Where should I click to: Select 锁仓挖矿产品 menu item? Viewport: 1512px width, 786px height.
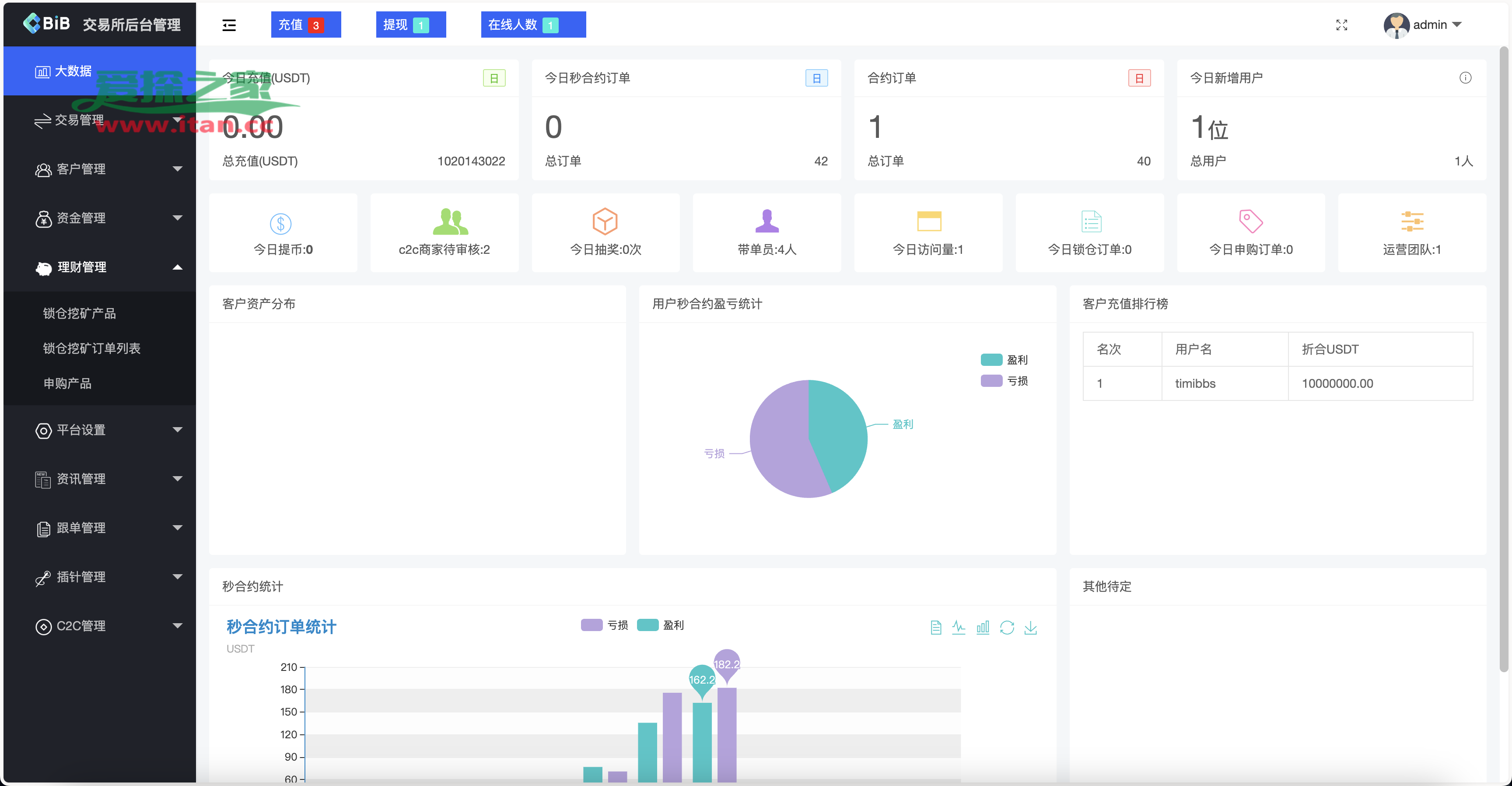pos(80,313)
